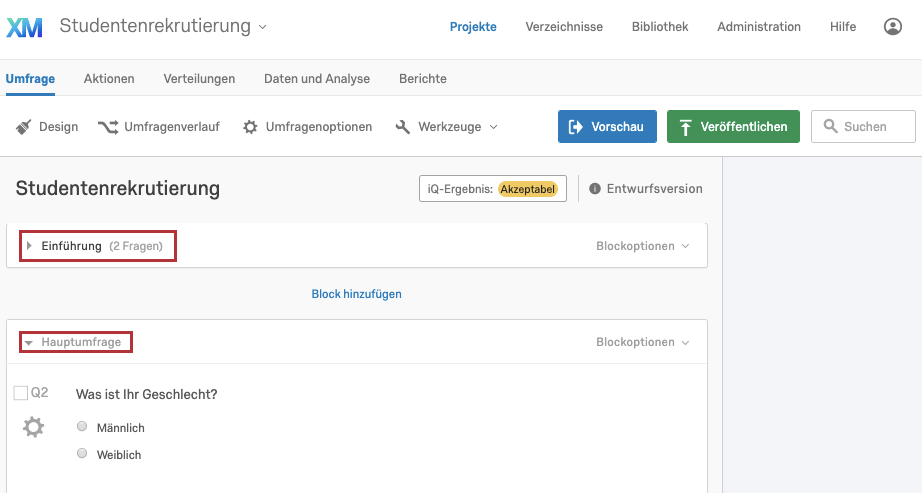The image size is (922, 493).
Task: Click the XM logo icon
Action: click(24, 27)
